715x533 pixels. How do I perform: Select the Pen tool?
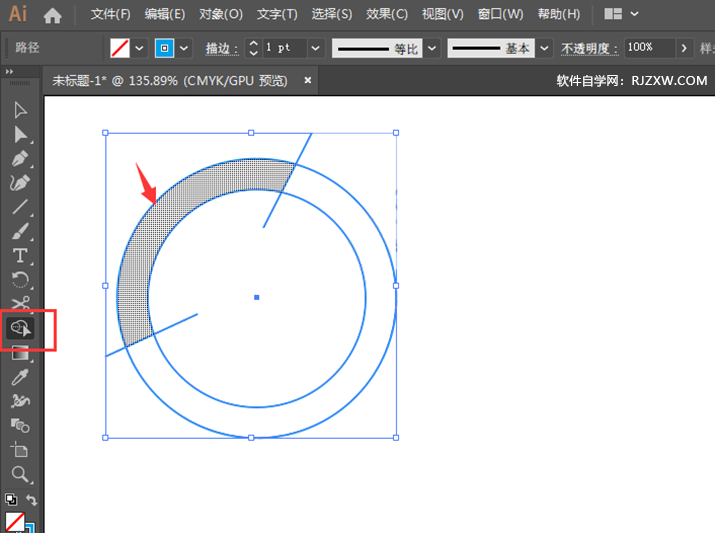[20, 159]
